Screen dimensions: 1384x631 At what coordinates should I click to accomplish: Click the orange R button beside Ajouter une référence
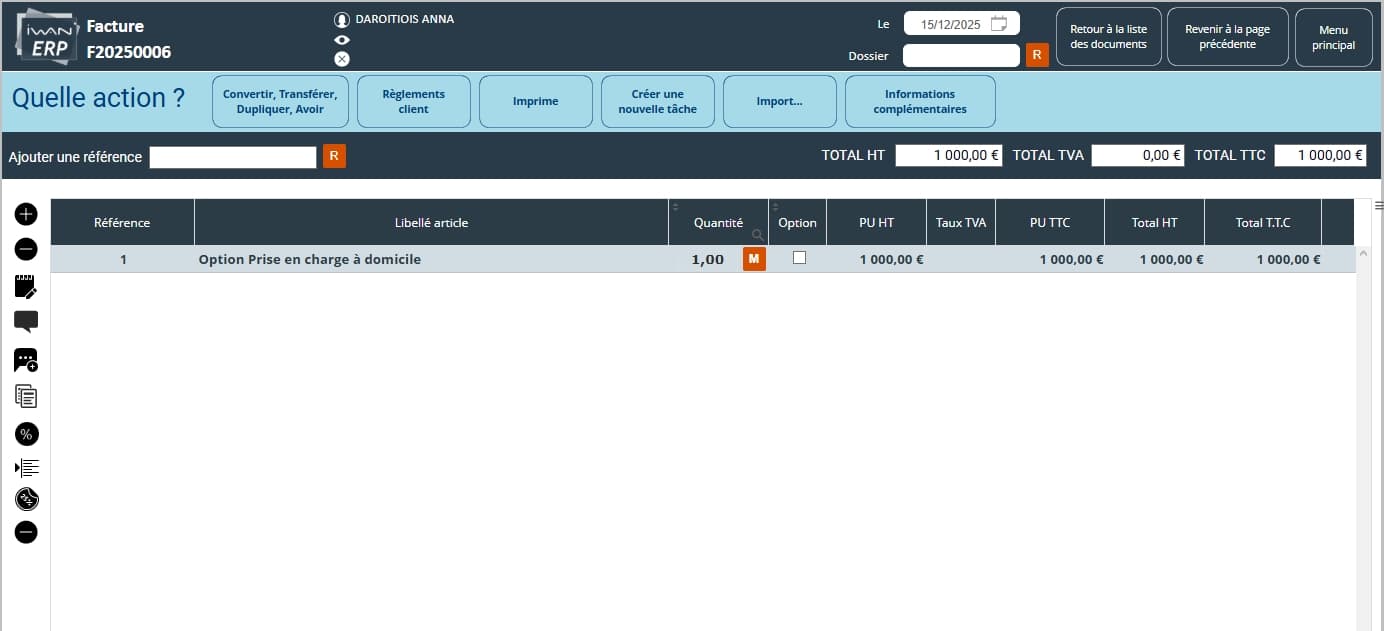(x=334, y=156)
